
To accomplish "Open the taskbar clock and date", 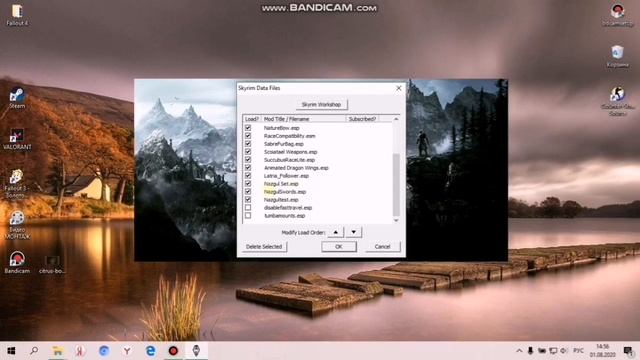I will pos(602,351).
